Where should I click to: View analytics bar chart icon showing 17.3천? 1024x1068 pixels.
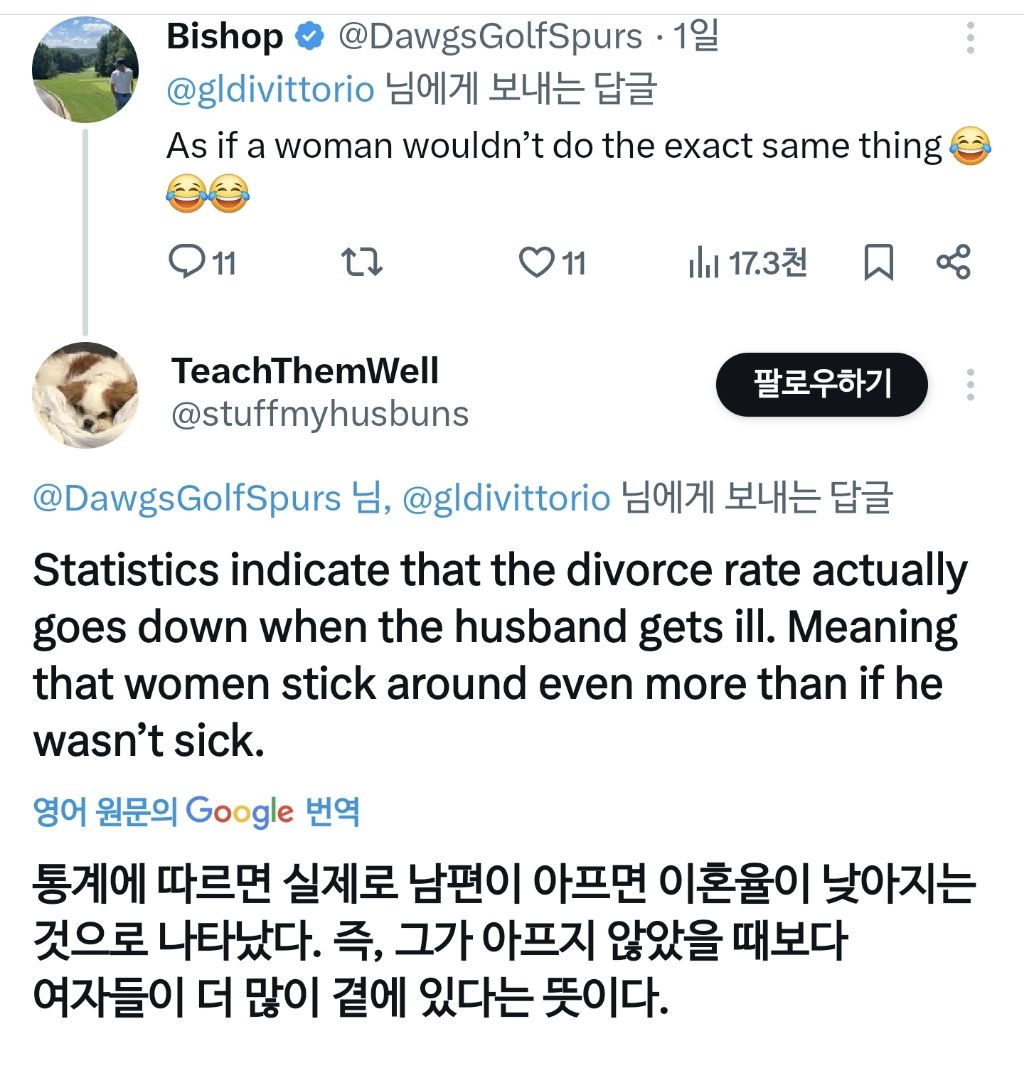click(x=705, y=263)
